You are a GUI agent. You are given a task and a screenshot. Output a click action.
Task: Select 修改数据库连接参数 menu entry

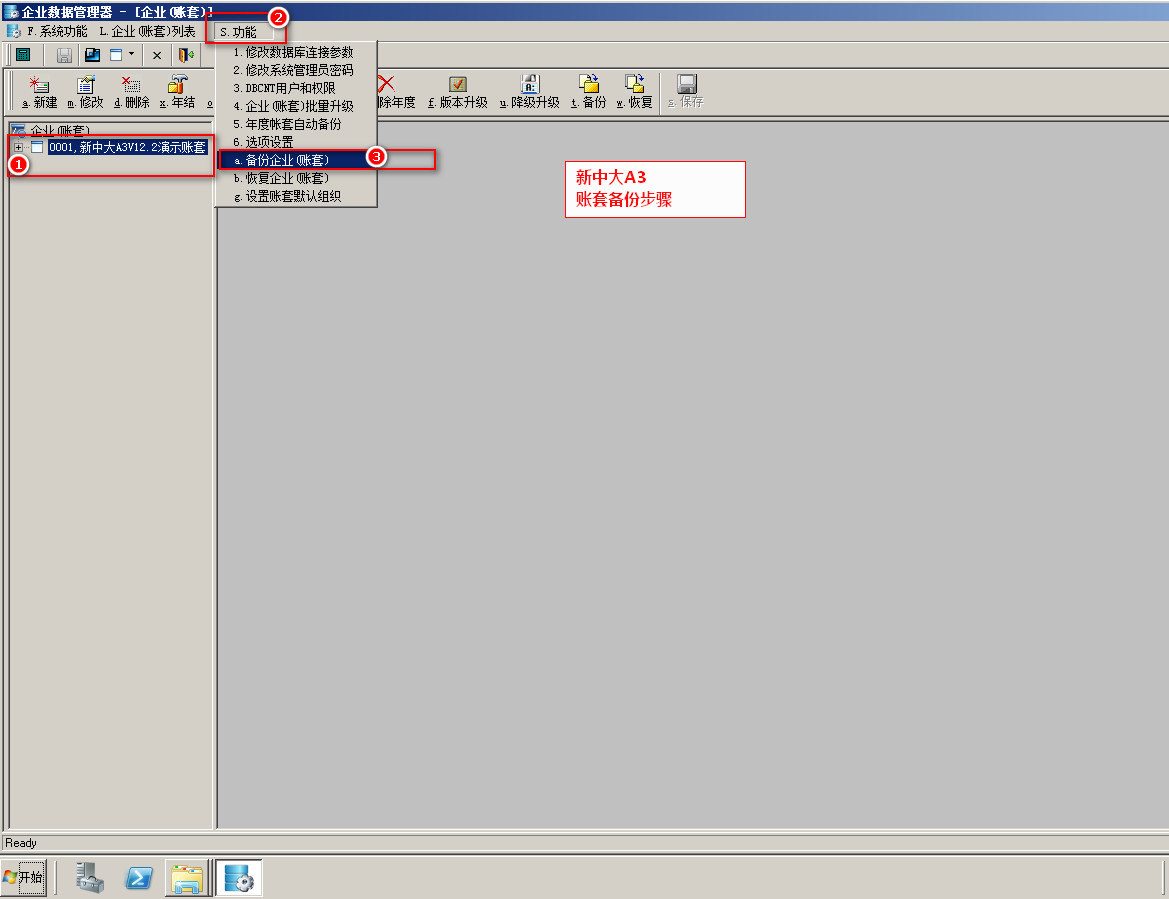293,52
